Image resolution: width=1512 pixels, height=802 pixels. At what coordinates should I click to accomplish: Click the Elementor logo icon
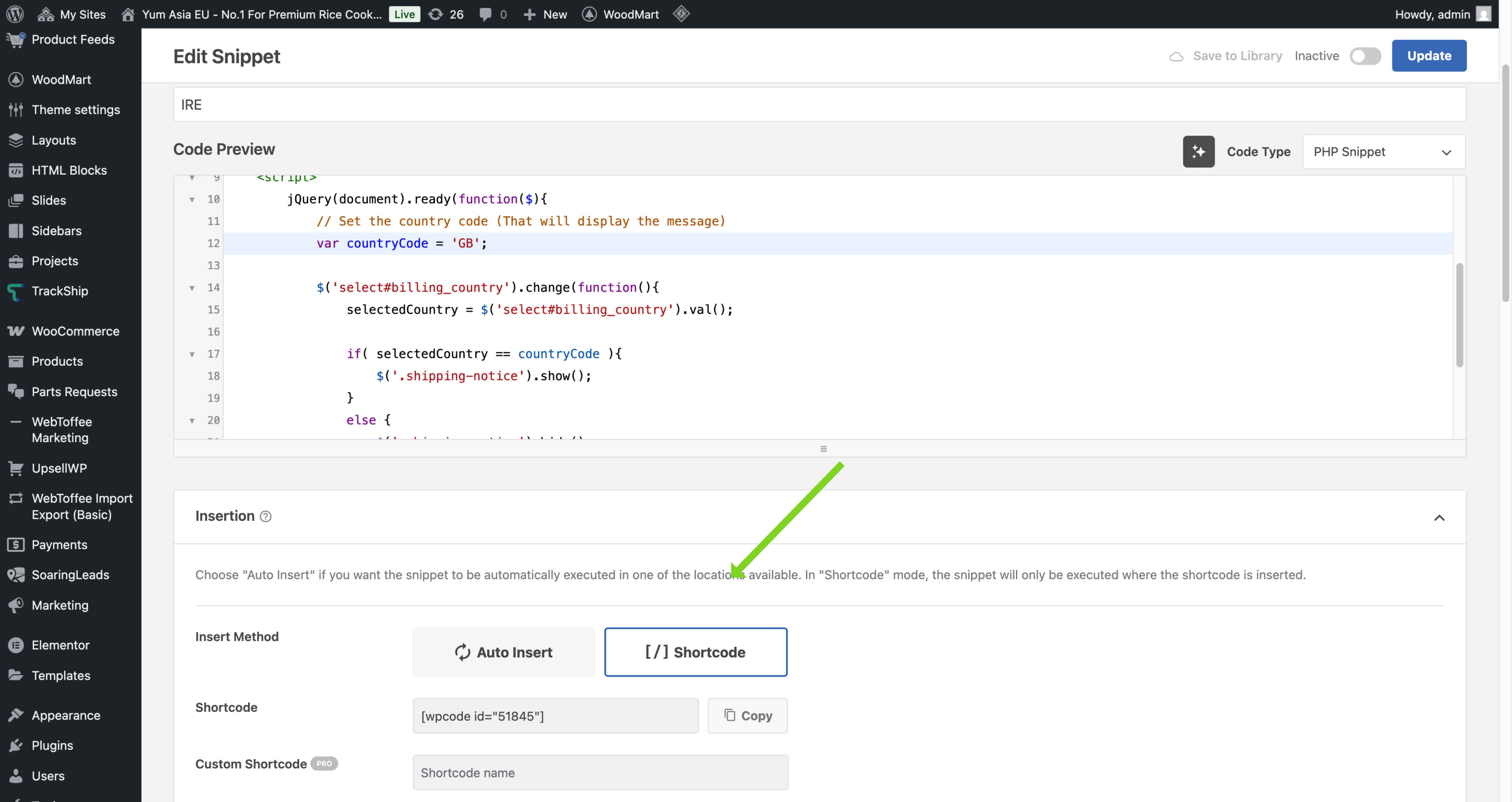point(16,645)
